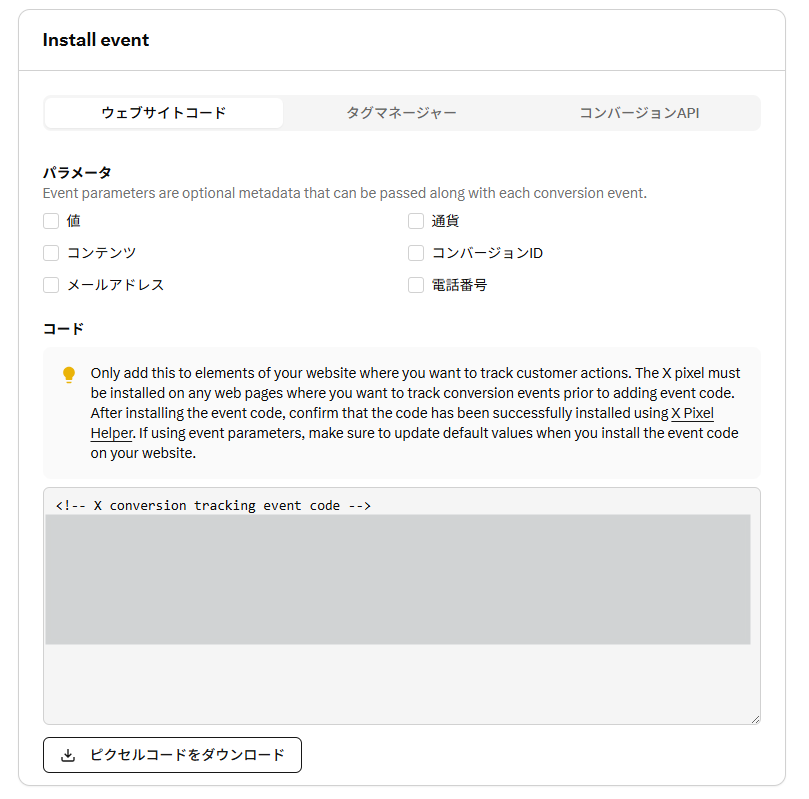Enable the 値 parameter checkbox
This screenshot has height=799, width=809.
tap(51, 221)
